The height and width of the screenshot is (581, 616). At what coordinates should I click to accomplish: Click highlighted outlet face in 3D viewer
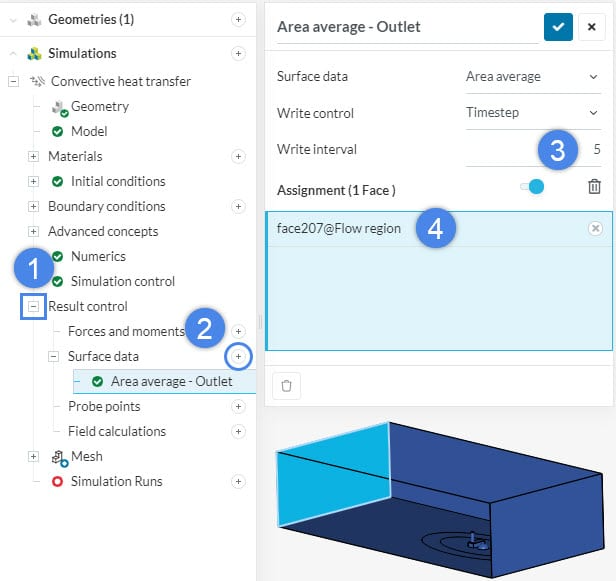334,473
